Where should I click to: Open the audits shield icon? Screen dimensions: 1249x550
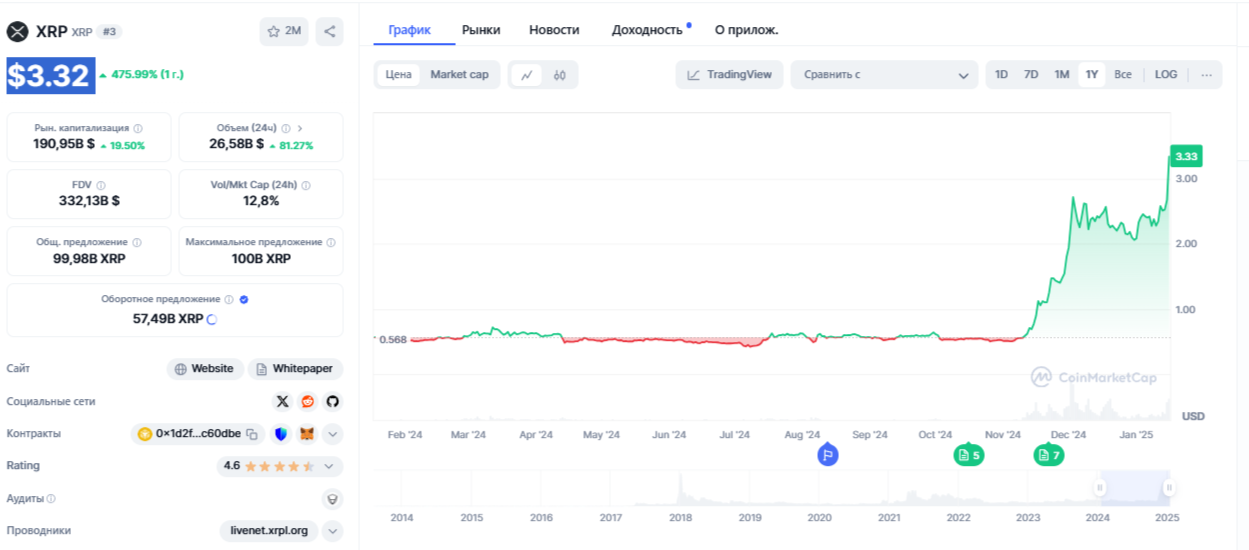[x=332, y=498]
